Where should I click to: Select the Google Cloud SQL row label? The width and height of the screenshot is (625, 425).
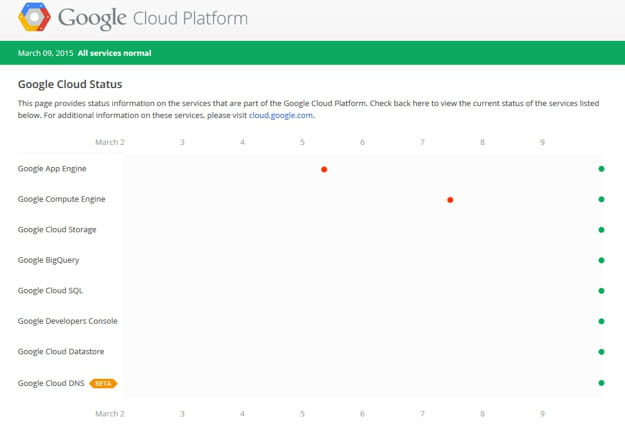click(50, 291)
